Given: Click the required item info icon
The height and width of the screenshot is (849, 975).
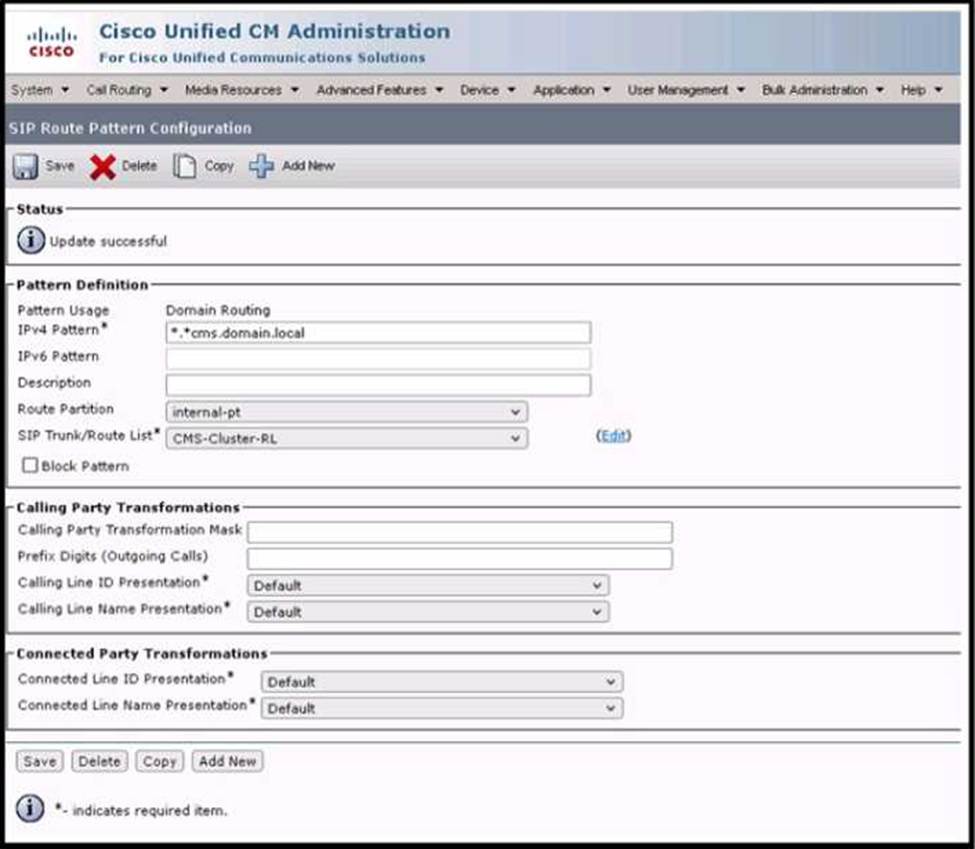Looking at the screenshot, I should tap(30, 808).
